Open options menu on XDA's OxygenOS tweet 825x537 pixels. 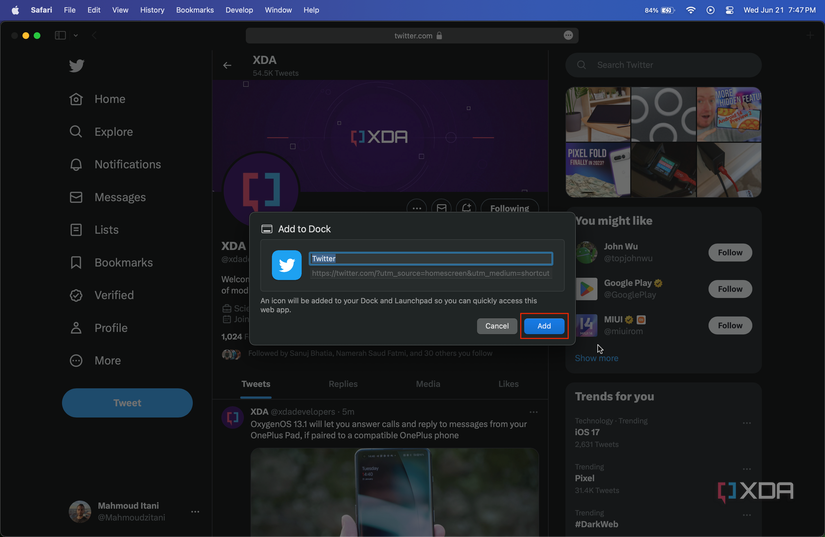[534, 412]
